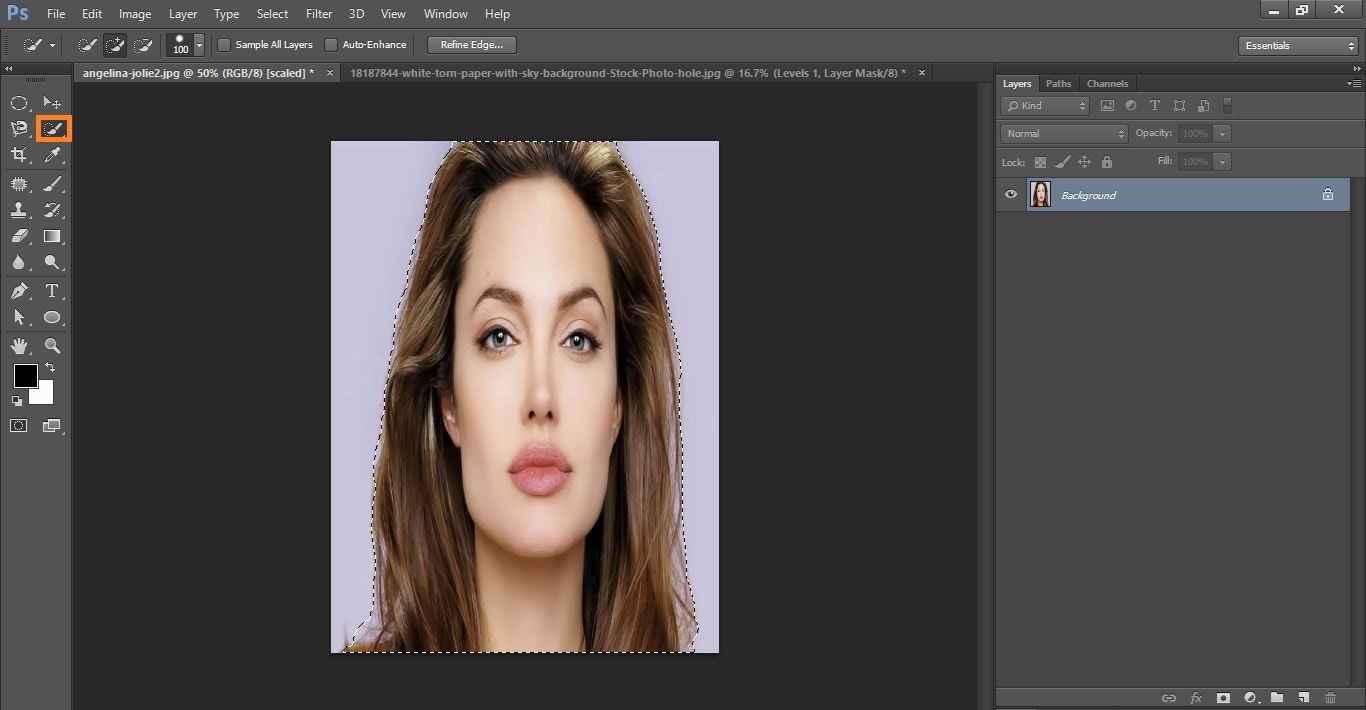Open the Normal blend mode dropdown
This screenshot has width=1366, height=710.
click(x=1064, y=133)
